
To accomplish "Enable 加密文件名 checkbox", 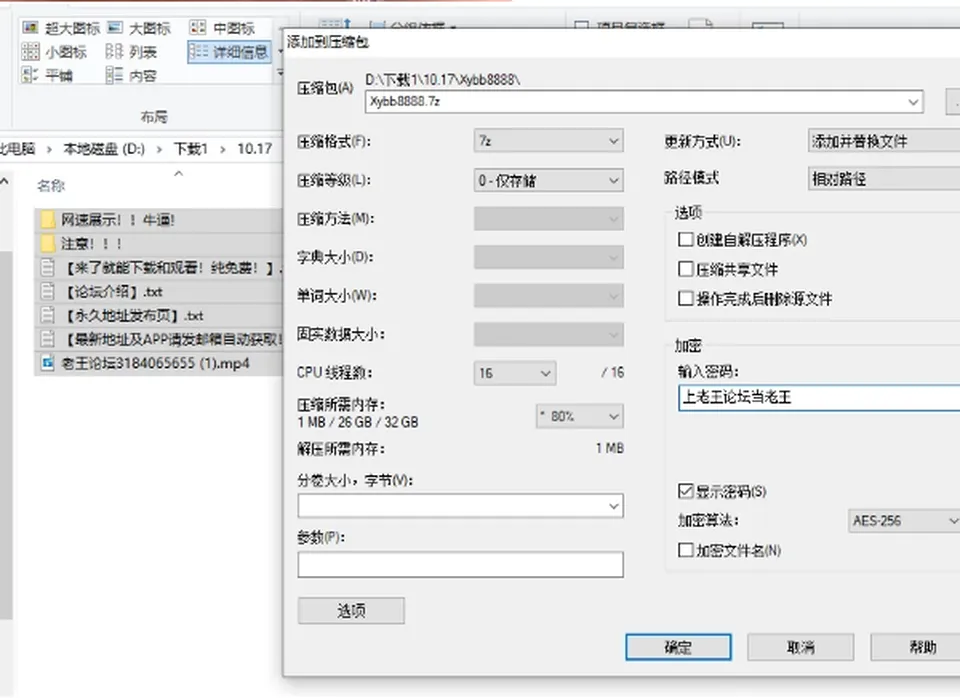I will [686, 550].
